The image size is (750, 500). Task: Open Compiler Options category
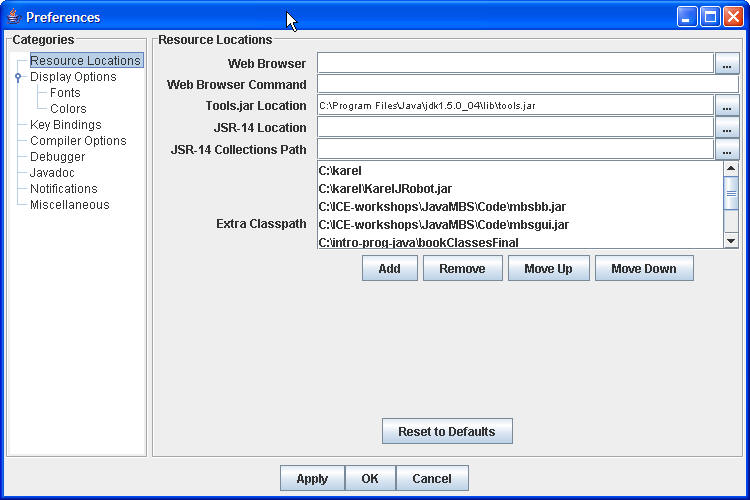78,141
